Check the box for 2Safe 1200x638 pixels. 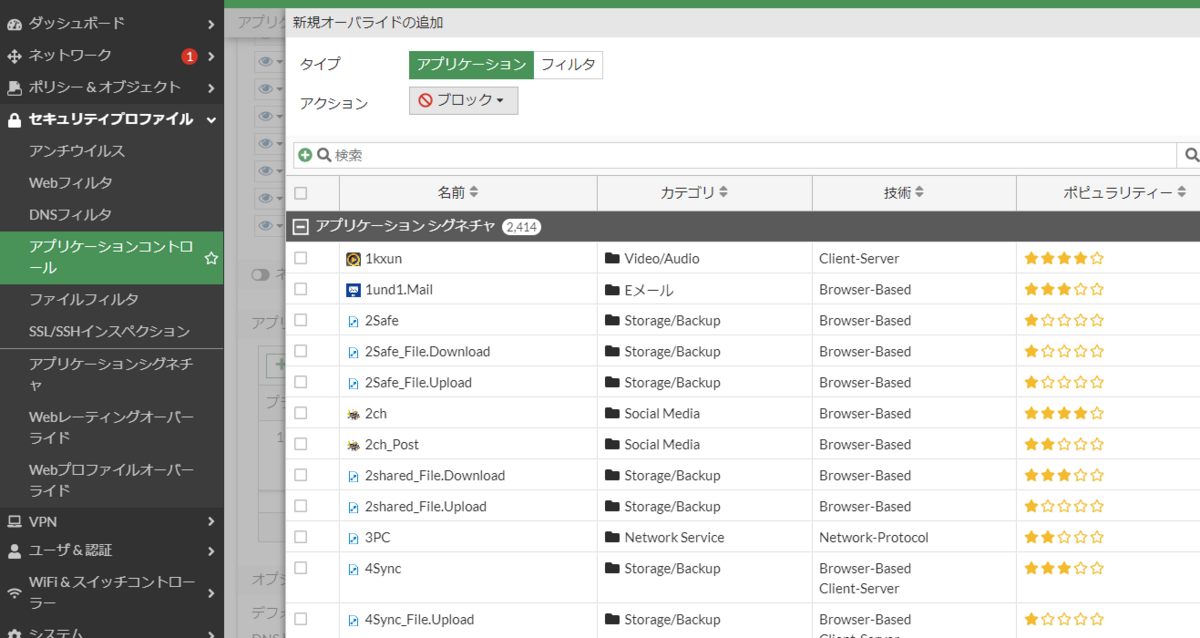click(301, 320)
